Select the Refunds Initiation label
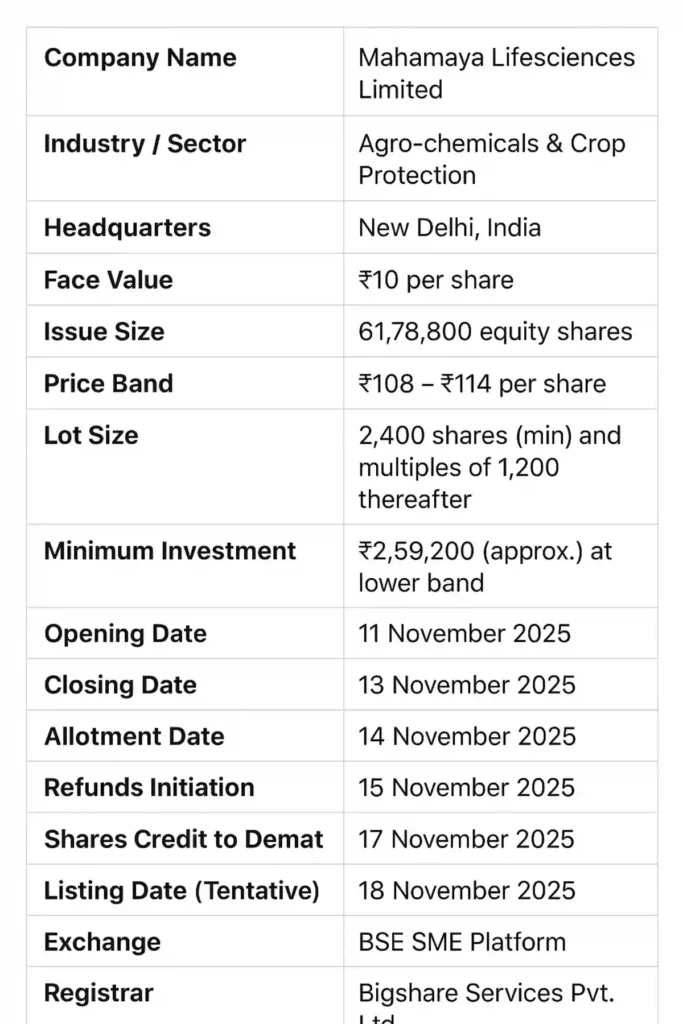Image resolution: width=683 pixels, height=1024 pixels. point(149,788)
